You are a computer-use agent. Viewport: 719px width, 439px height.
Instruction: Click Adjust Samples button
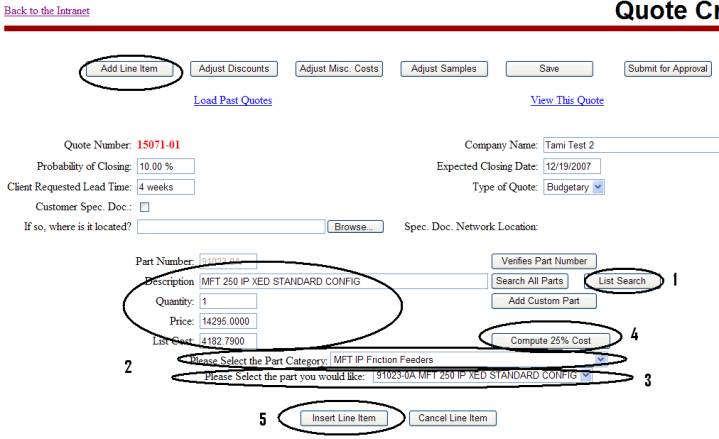point(442,69)
